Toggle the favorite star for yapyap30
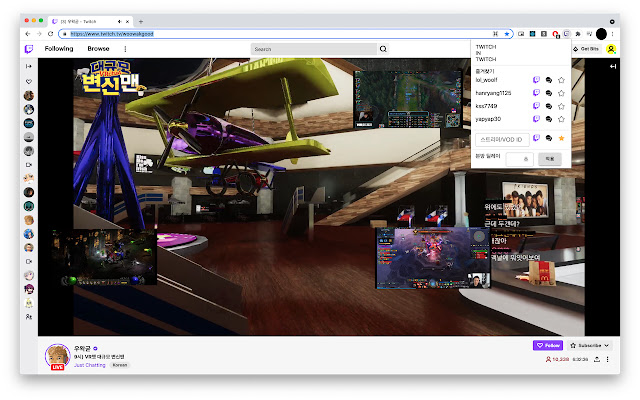 pyautogui.click(x=561, y=119)
